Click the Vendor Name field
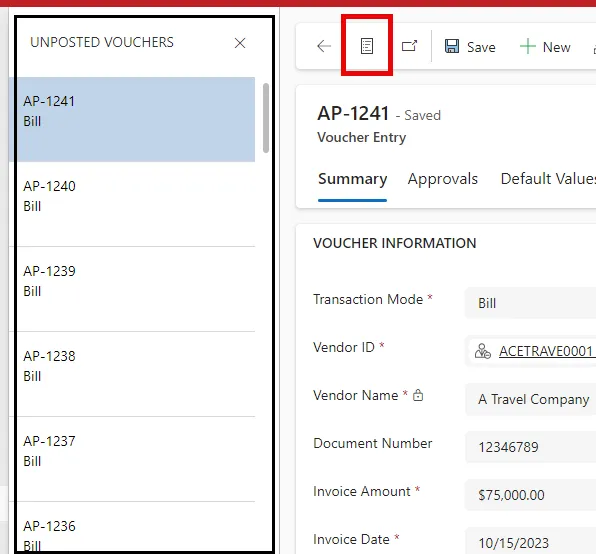This screenshot has height=554, width=596. tap(530, 399)
